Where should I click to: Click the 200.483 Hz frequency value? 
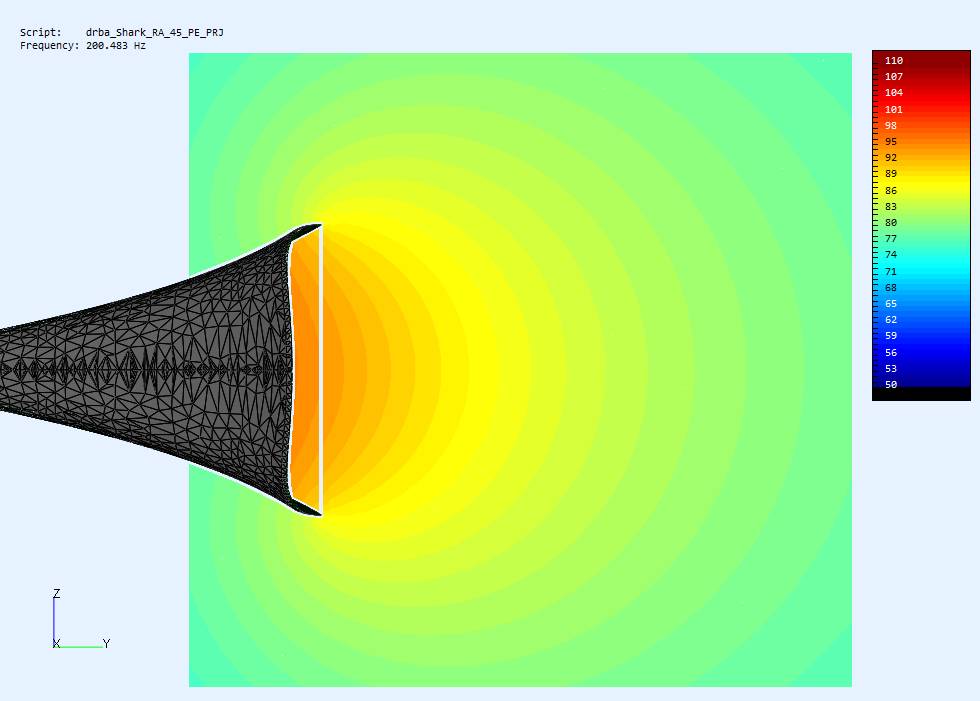click(116, 46)
